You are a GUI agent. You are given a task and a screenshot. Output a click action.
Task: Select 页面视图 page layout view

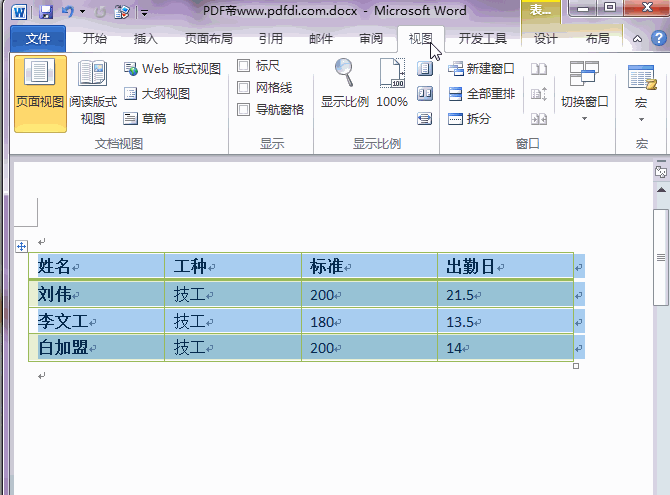coord(40,94)
